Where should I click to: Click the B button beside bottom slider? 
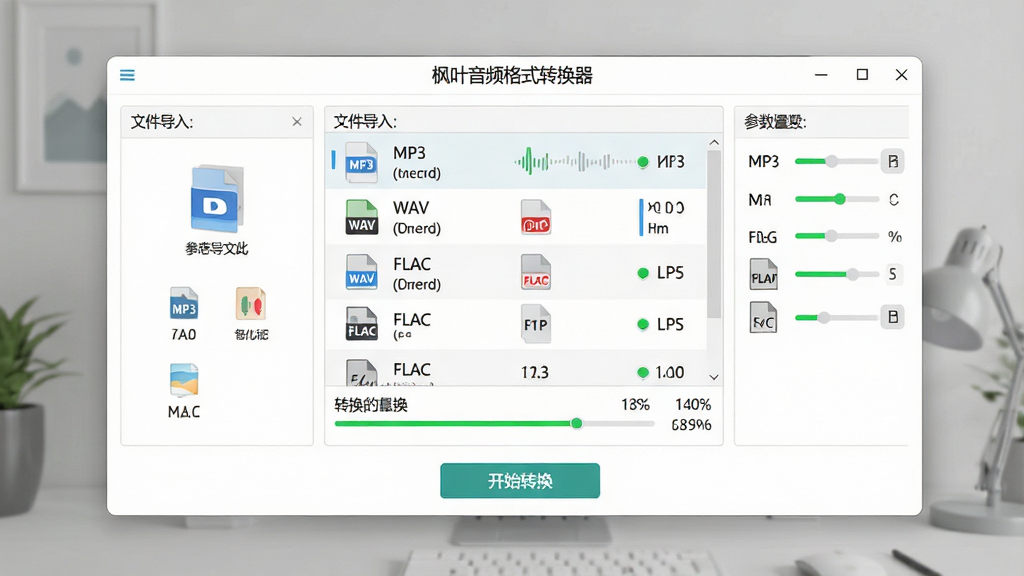893,317
